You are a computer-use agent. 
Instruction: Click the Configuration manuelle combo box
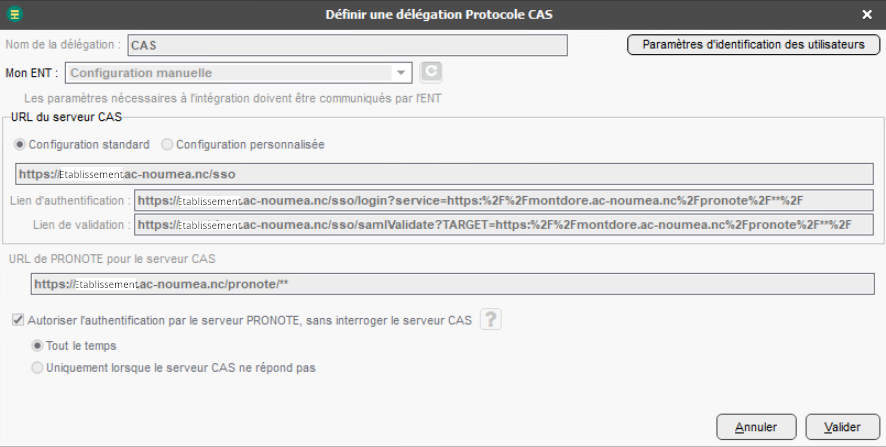tap(230, 72)
